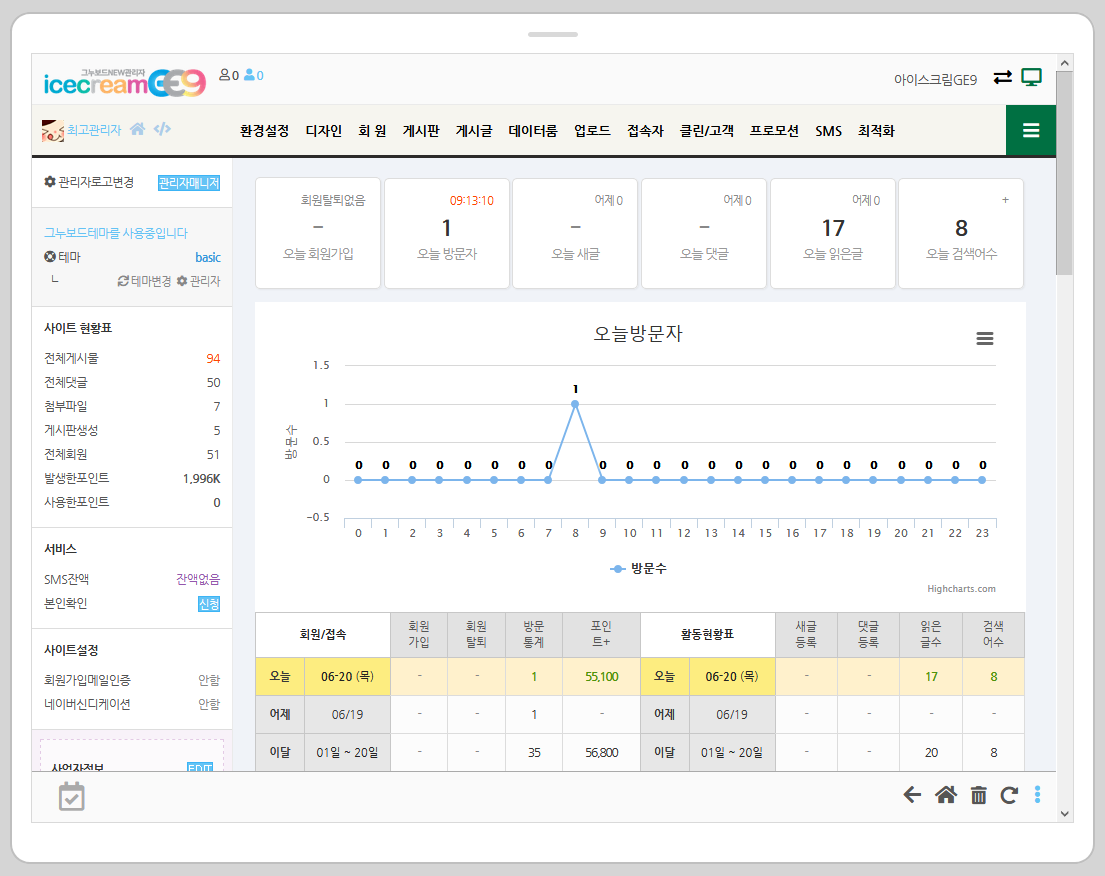The image size is (1105, 876).
Task: Select the 게시판 menu item
Action: tap(420, 131)
